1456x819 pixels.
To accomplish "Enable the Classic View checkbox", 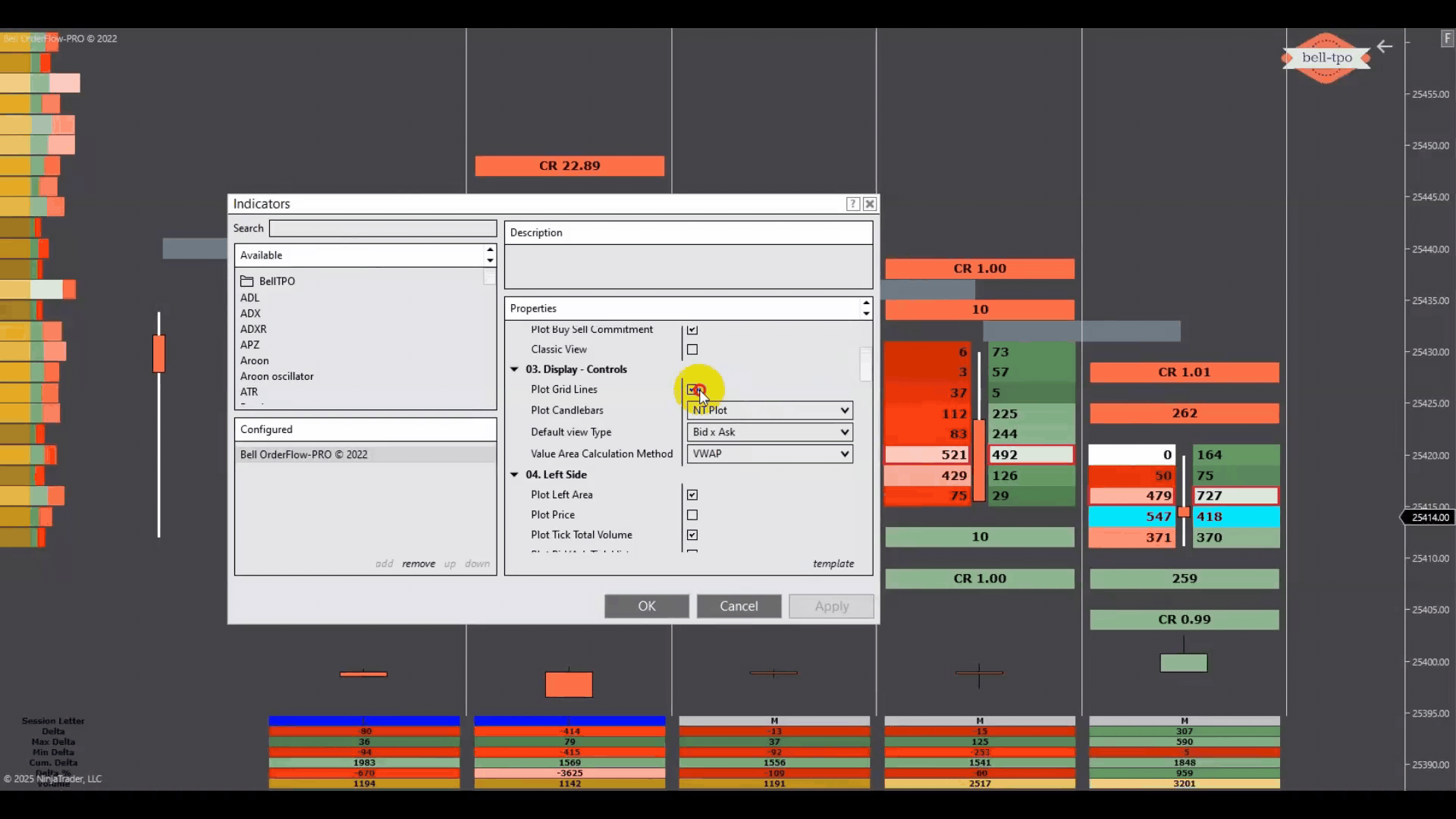I will click(x=692, y=350).
